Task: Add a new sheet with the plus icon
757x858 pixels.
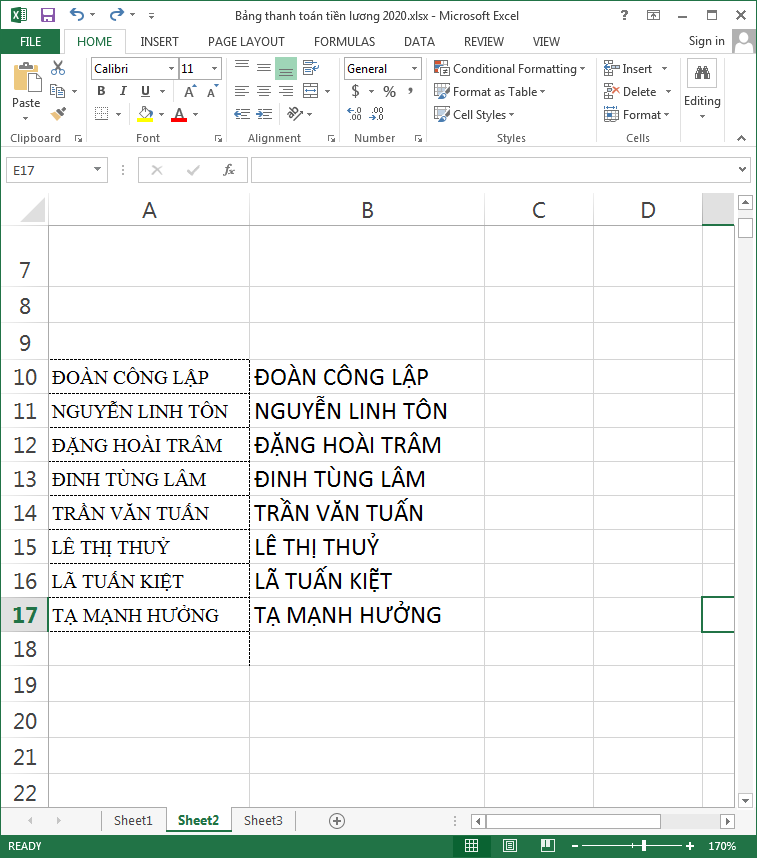Action: click(337, 821)
